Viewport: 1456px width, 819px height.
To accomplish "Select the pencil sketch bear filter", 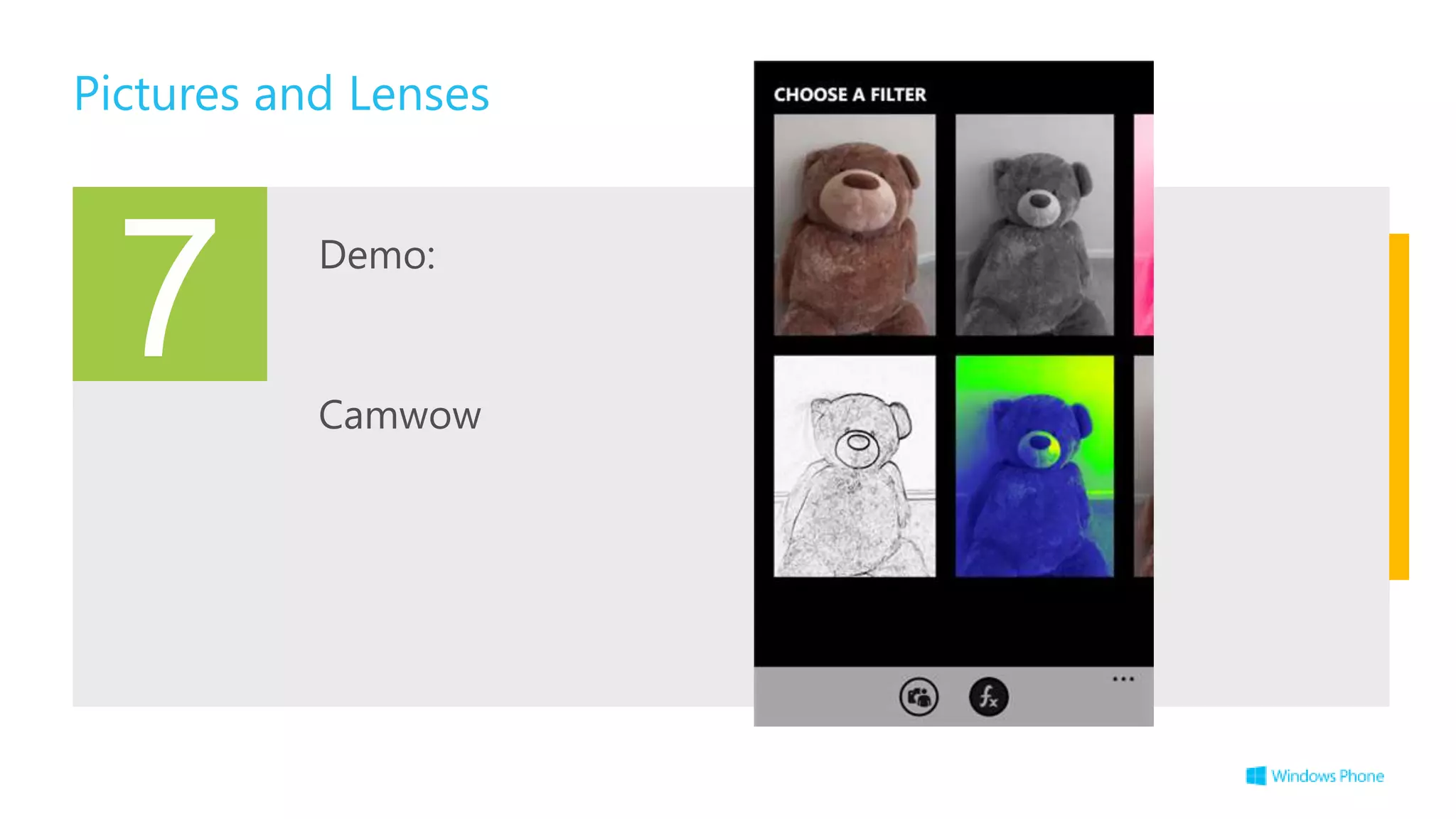I will click(x=855, y=466).
